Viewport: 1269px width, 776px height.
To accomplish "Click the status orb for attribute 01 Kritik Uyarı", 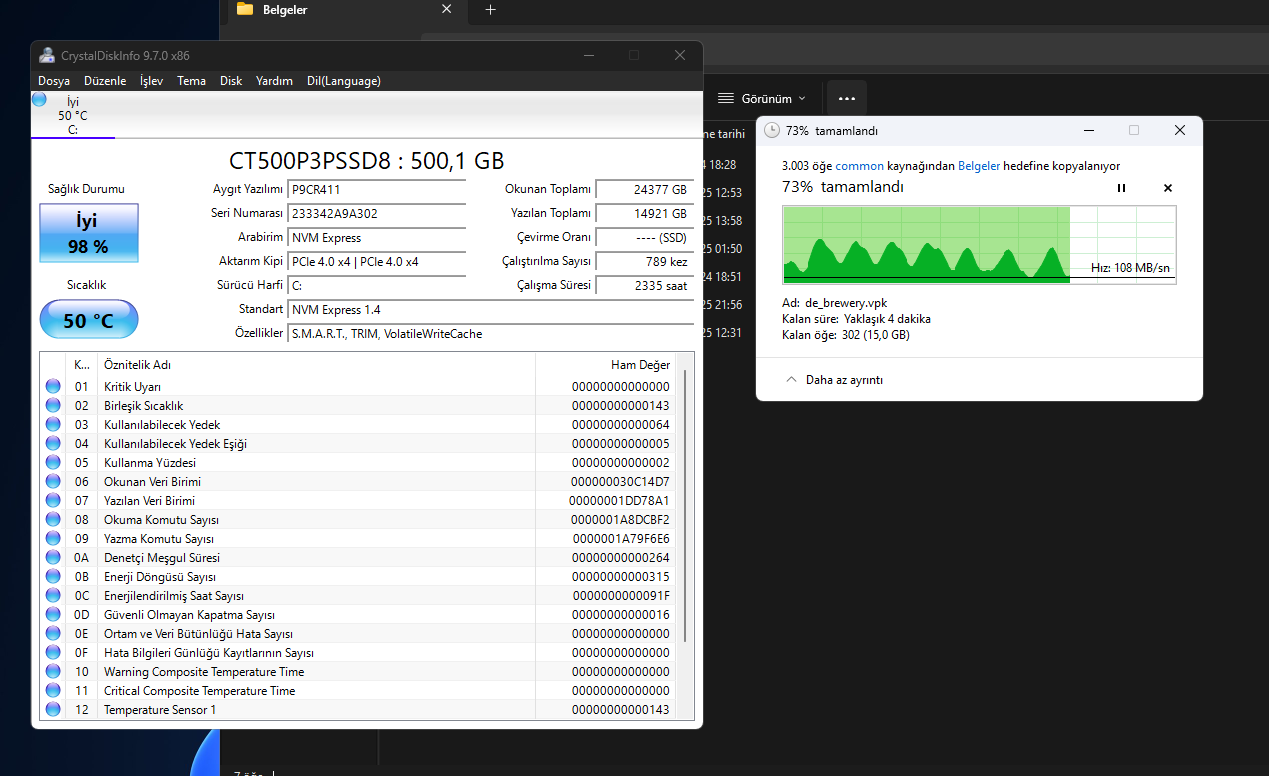I will 53,387.
